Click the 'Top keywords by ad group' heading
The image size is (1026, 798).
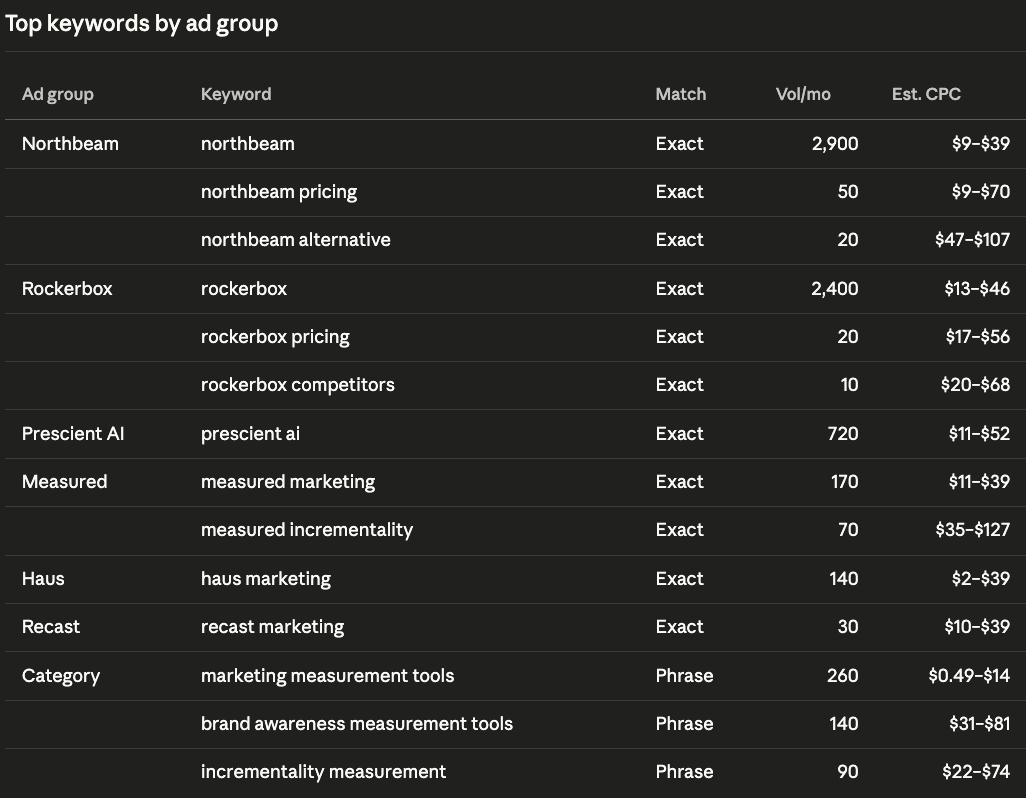[x=141, y=24]
